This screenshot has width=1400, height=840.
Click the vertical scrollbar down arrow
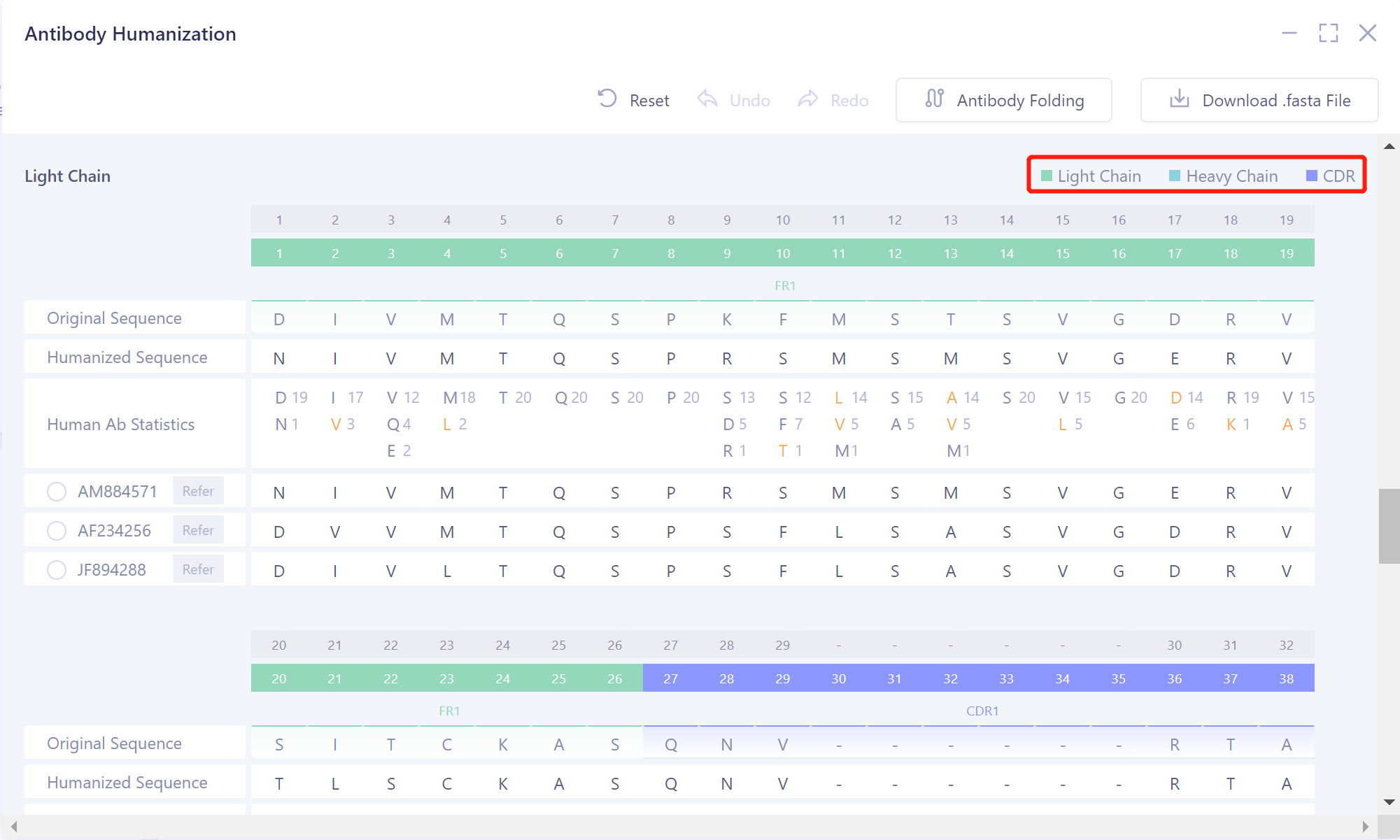point(1390,802)
